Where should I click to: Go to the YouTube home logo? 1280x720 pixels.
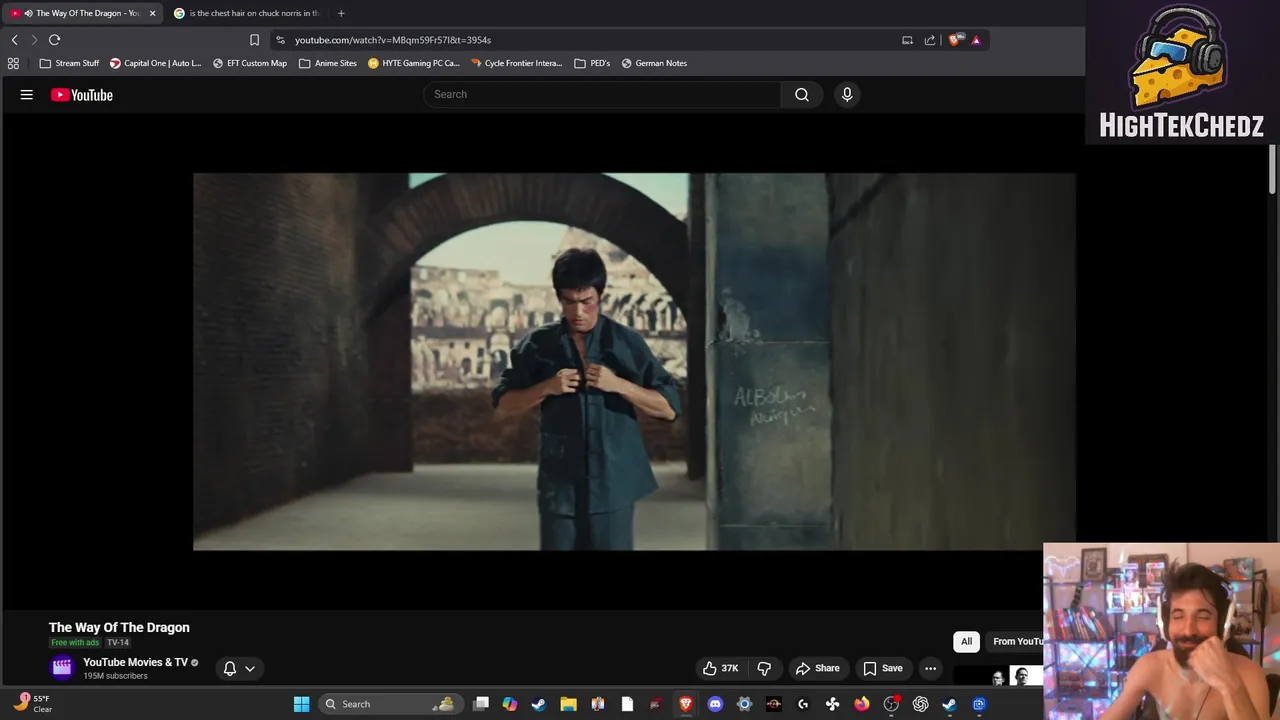82,95
